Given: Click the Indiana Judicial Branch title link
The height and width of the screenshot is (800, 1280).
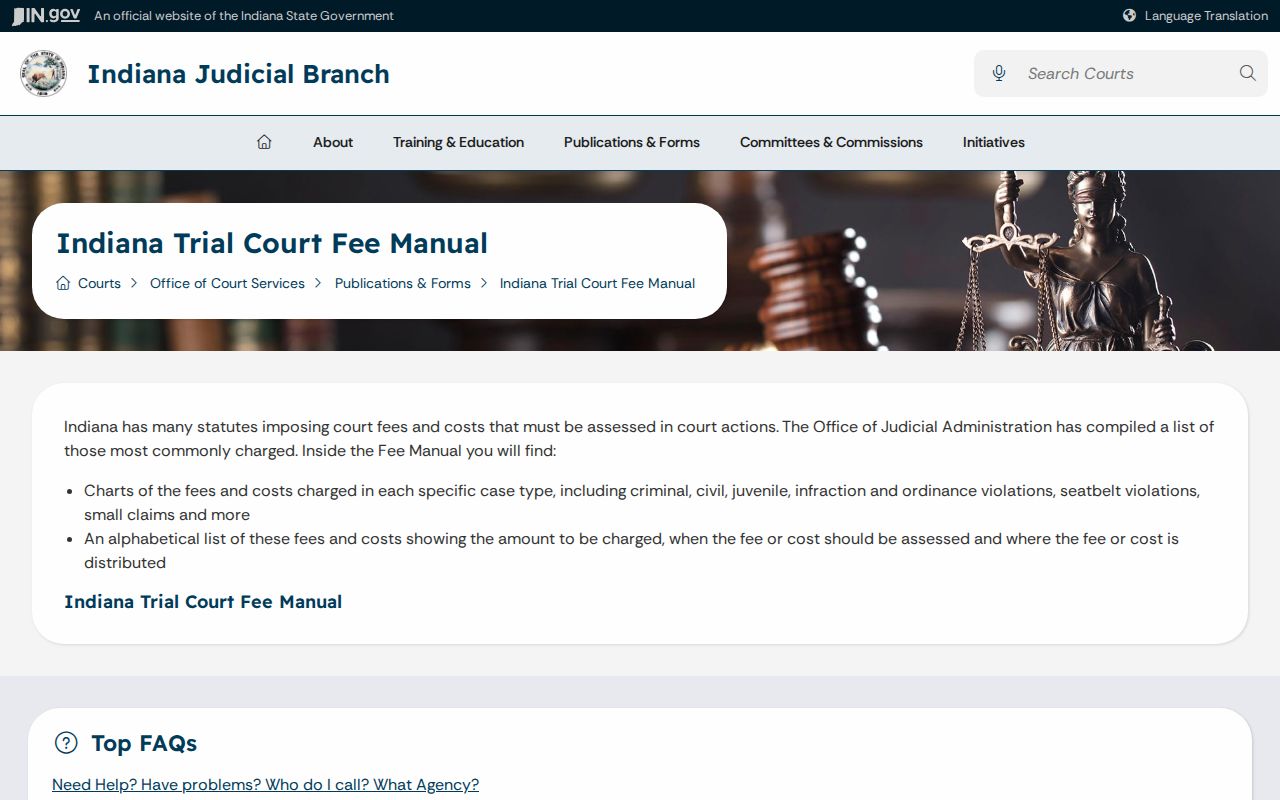Looking at the screenshot, I should click(x=238, y=74).
